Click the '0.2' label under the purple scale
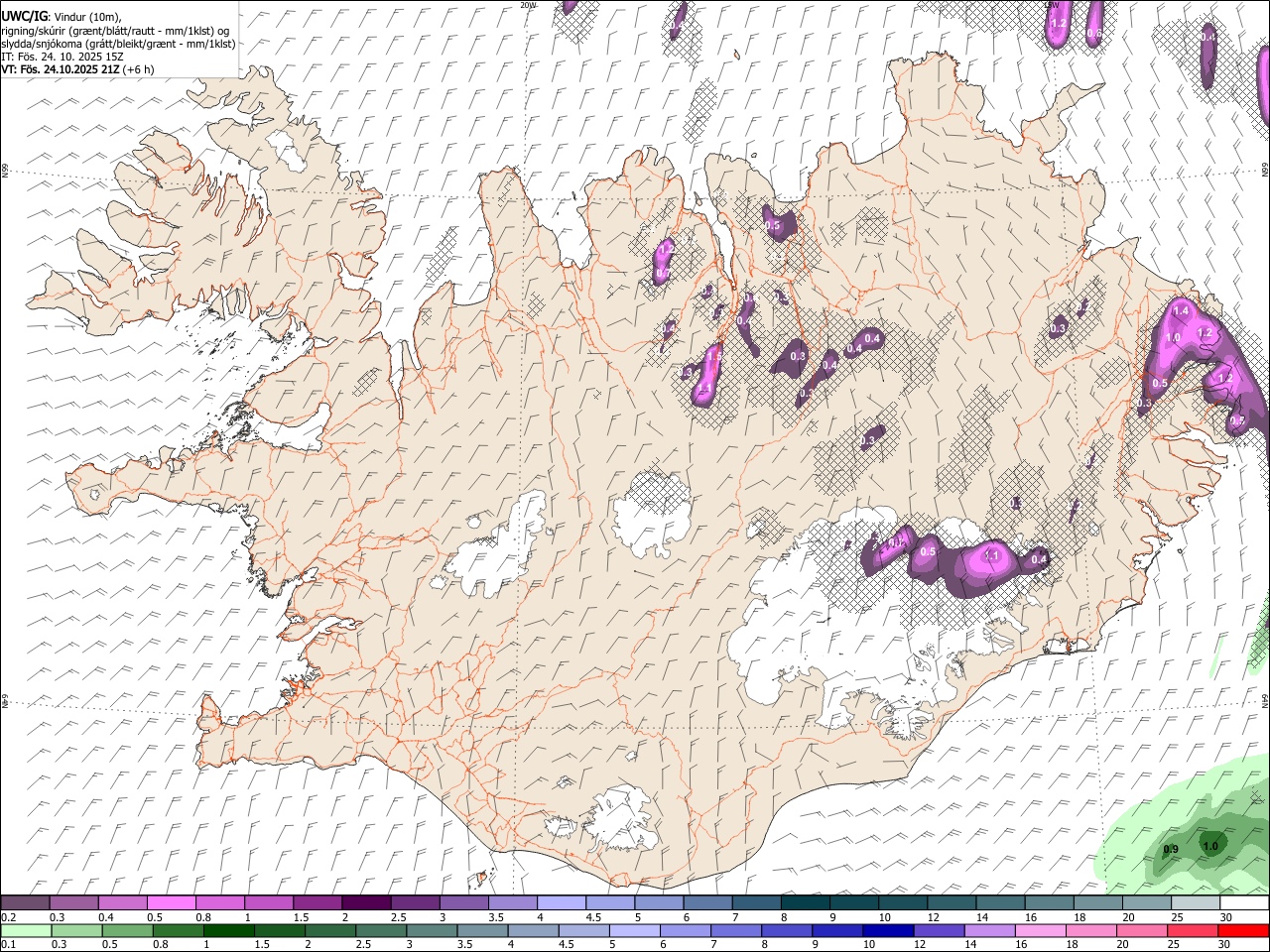 point(8,917)
